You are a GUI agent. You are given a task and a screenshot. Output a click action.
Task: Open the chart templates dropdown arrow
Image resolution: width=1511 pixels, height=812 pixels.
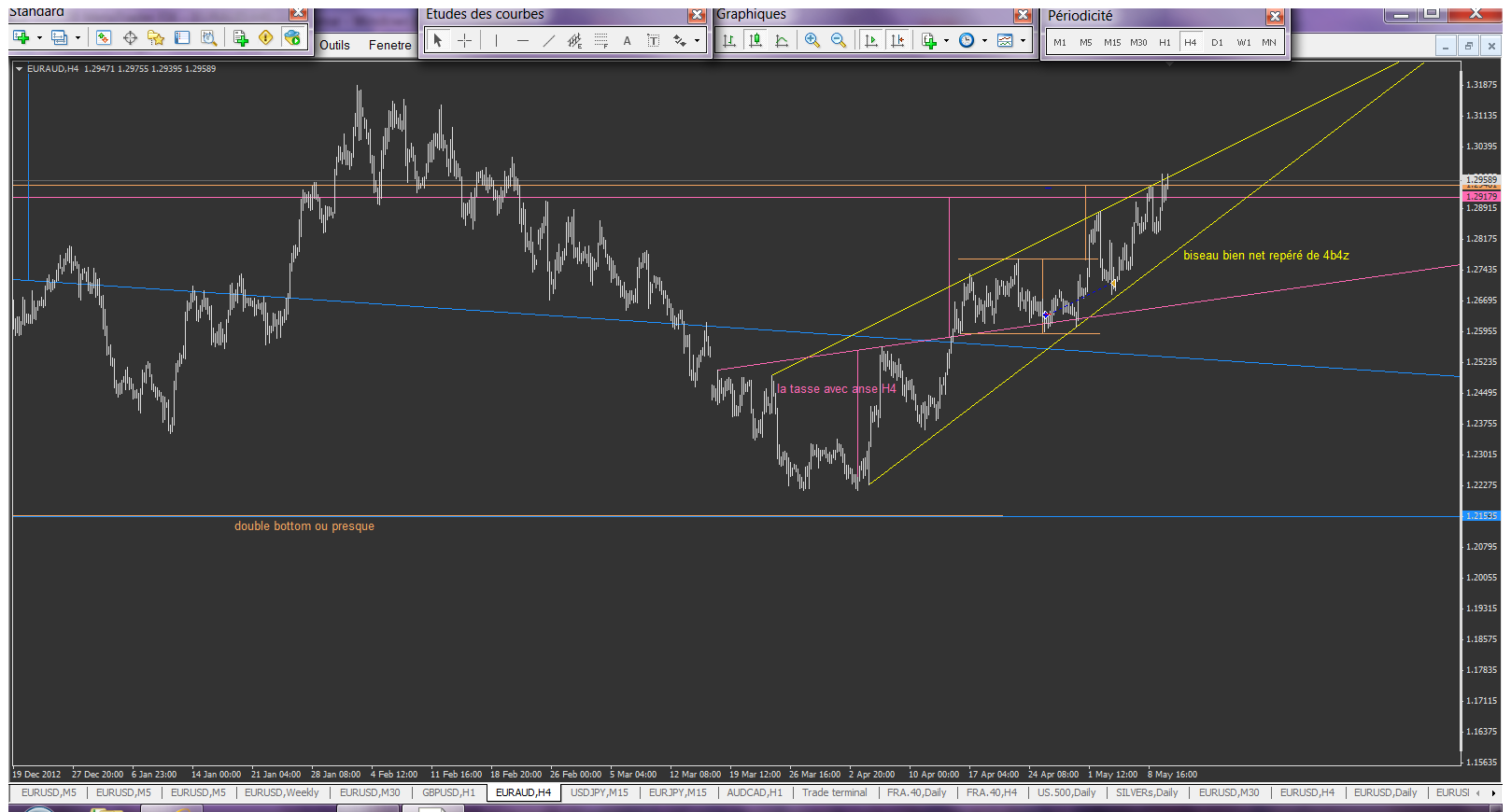tap(1023, 40)
